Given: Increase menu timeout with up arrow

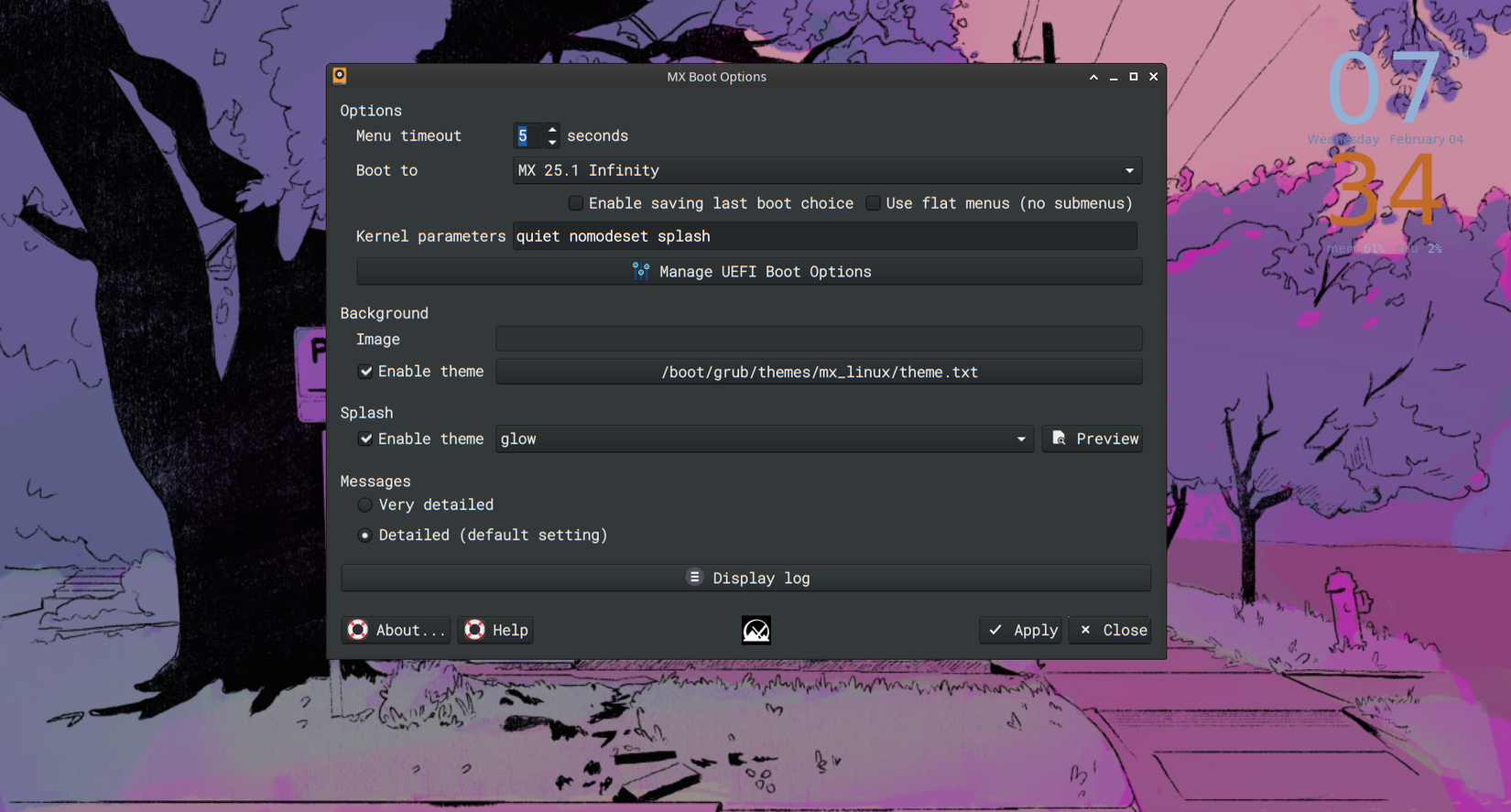Looking at the screenshot, I should [x=552, y=130].
